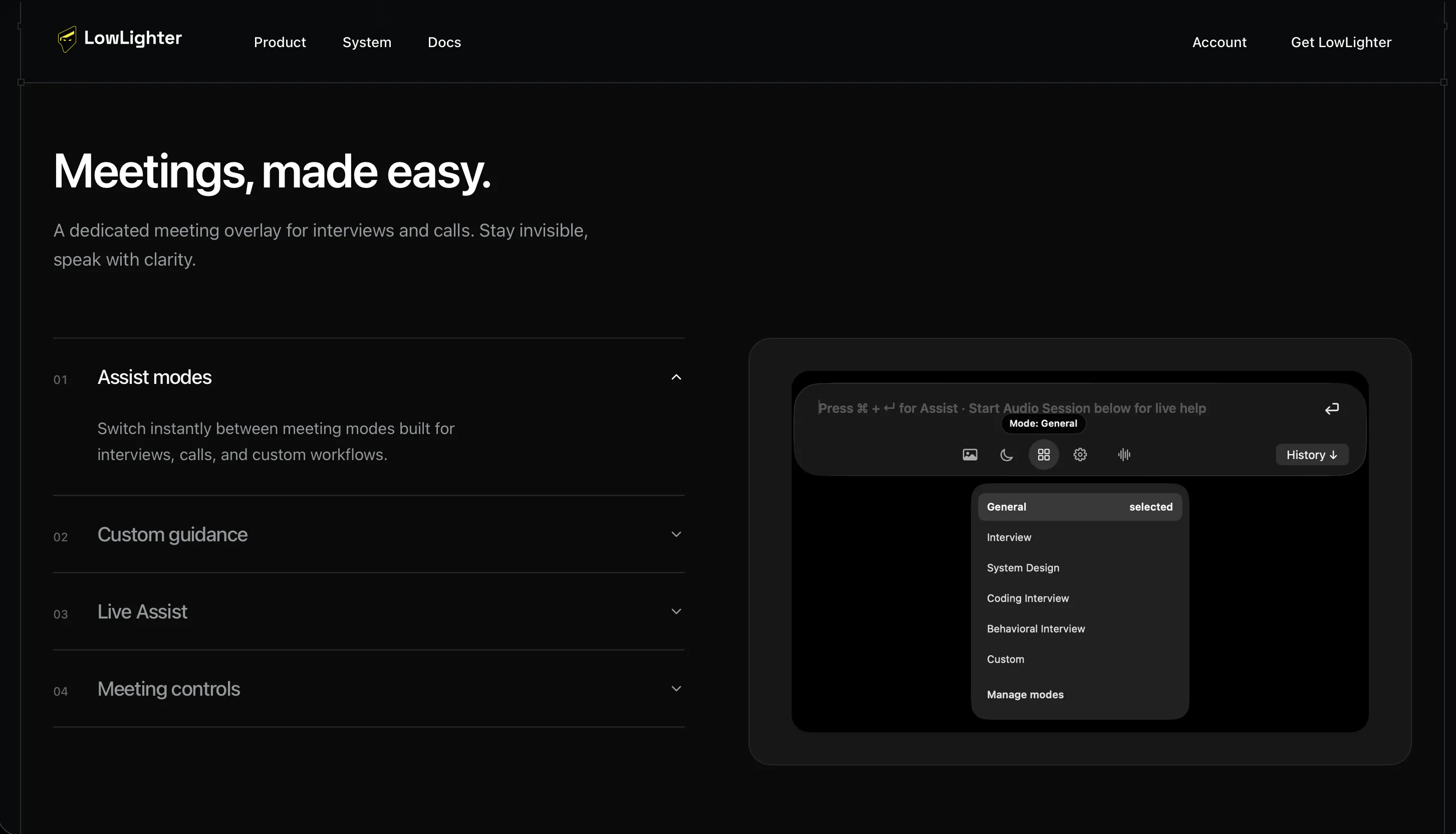The width and height of the screenshot is (1456, 834).
Task: Choose the Interview mode
Action: click(x=1080, y=537)
